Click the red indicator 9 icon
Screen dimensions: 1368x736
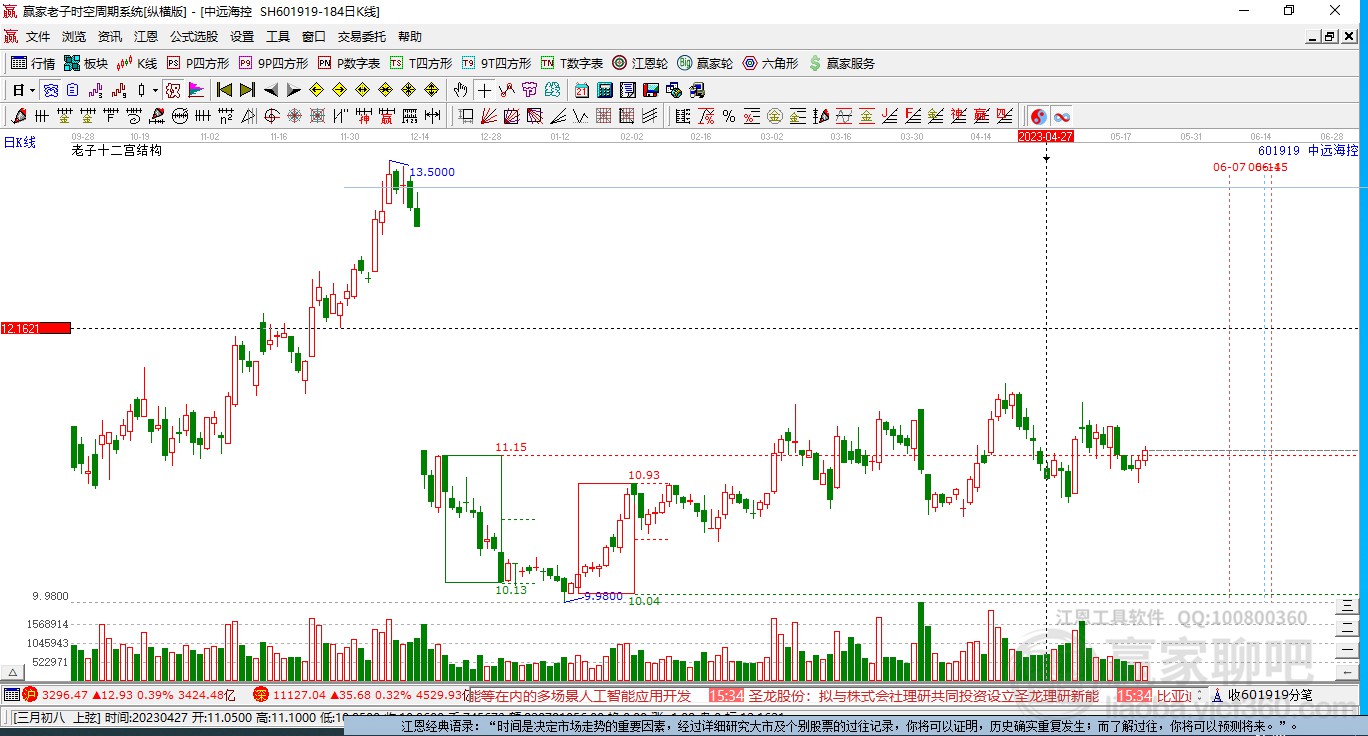119,90
